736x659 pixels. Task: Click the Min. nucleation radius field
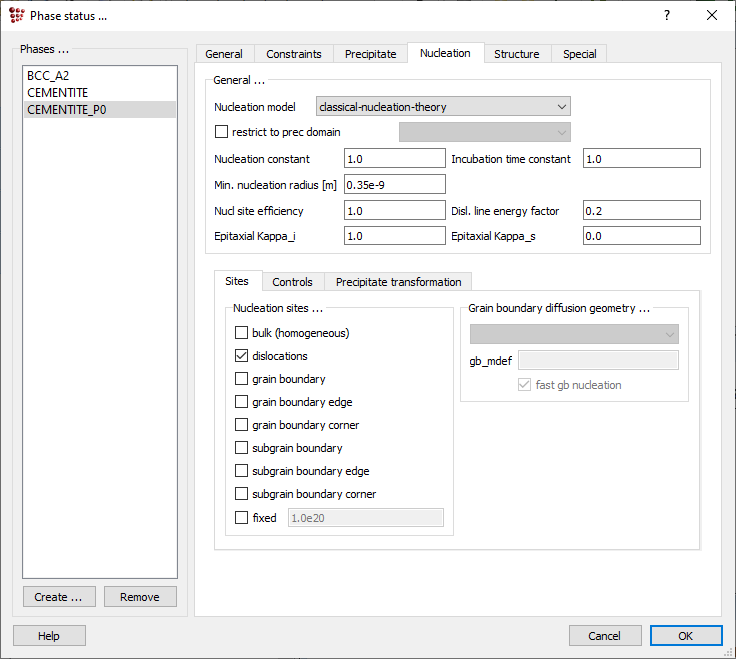(394, 184)
